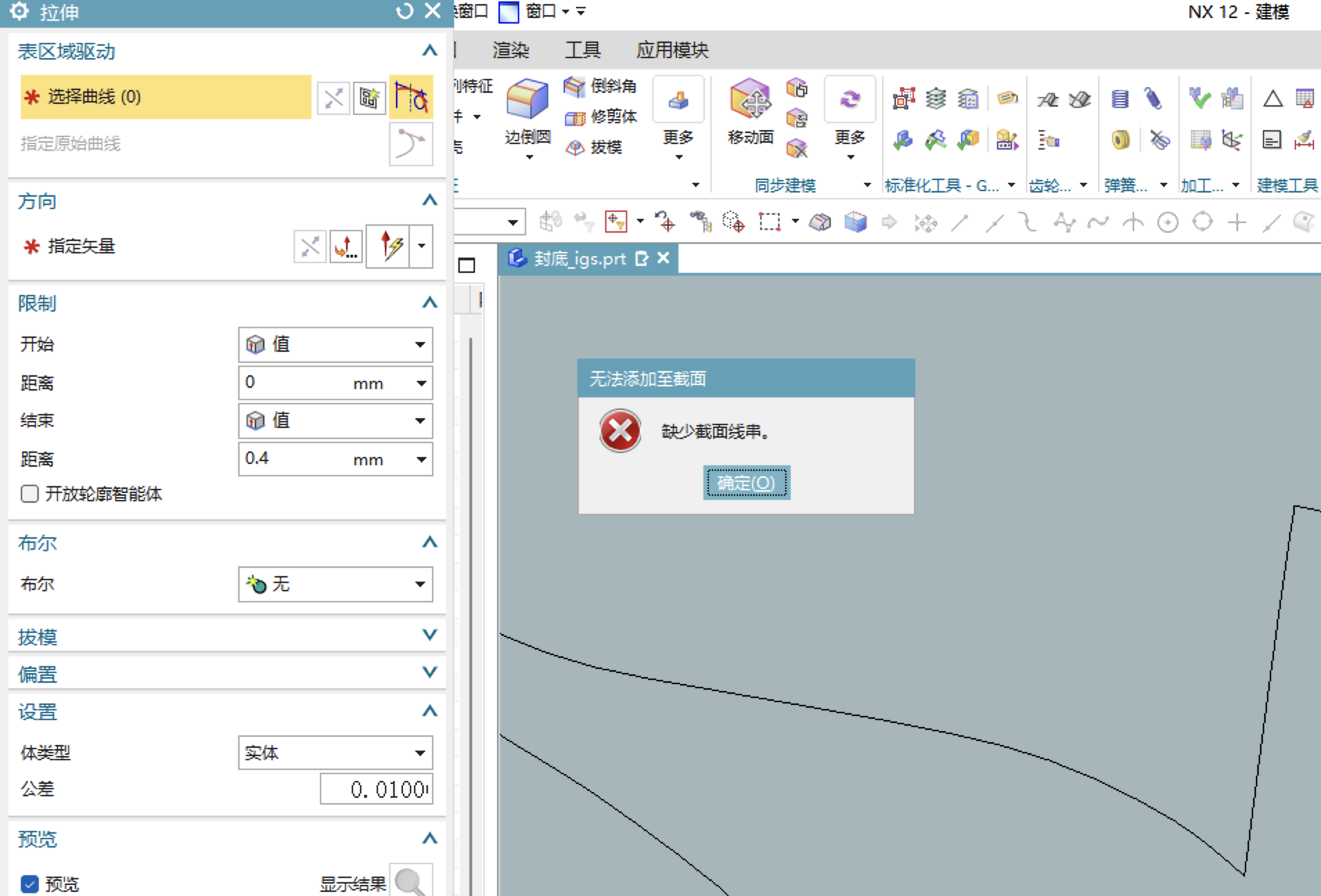Click the start 距离 field showing 0
Image resolution: width=1321 pixels, height=896 pixels.
pyautogui.click(x=336, y=383)
